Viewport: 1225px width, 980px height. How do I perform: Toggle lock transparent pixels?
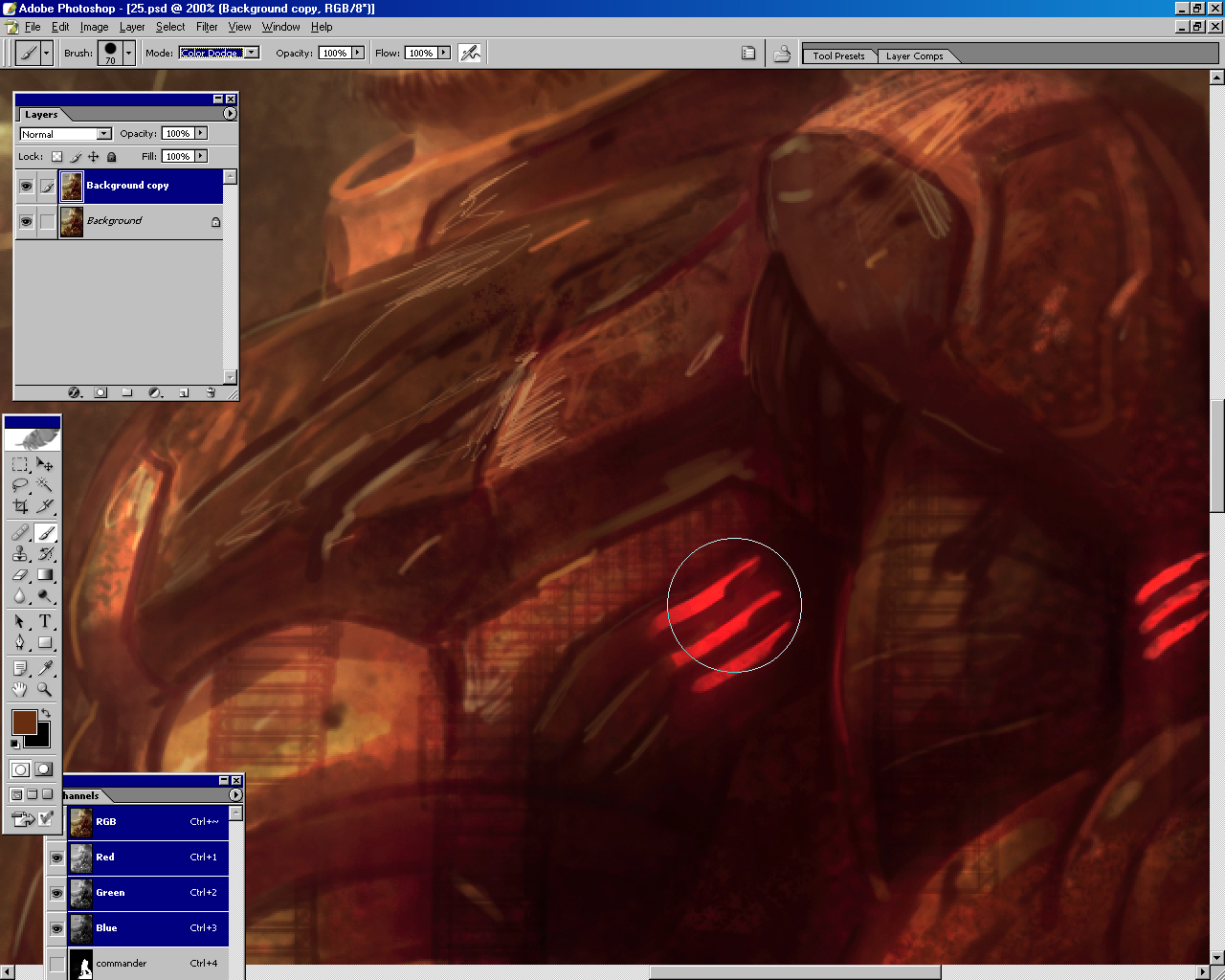[x=56, y=157]
